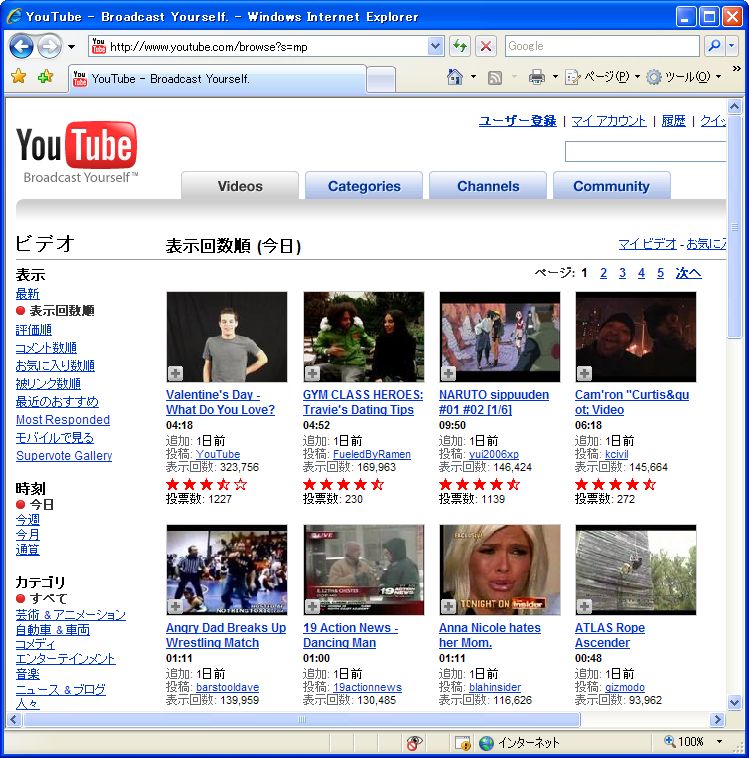Image resolution: width=749 pixels, height=758 pixels.
Task: Open the Print button dropdown arrow
Action: pos(555,76)
